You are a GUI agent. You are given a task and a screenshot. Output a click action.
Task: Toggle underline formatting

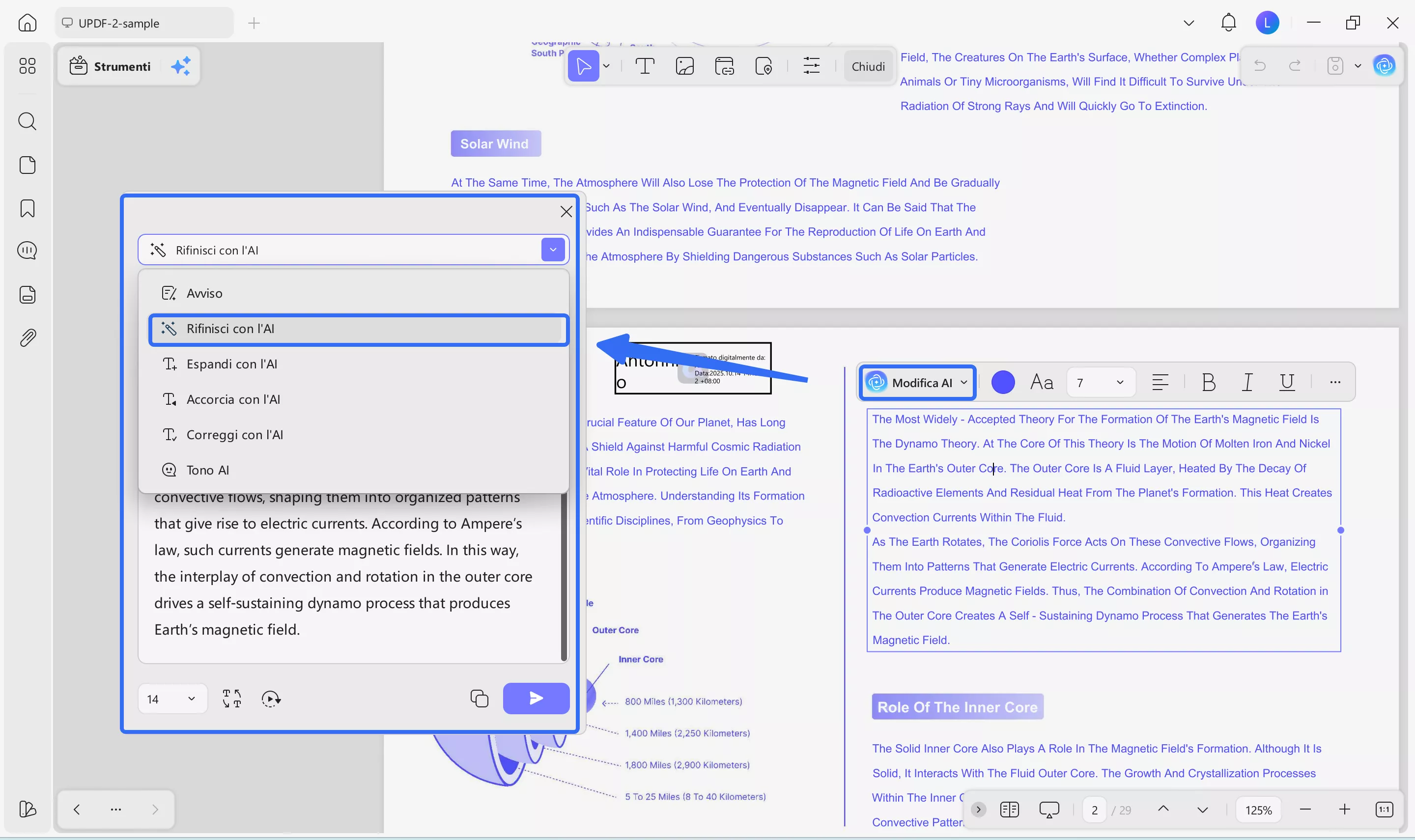pyautogui.click(x=1286, y=383)
